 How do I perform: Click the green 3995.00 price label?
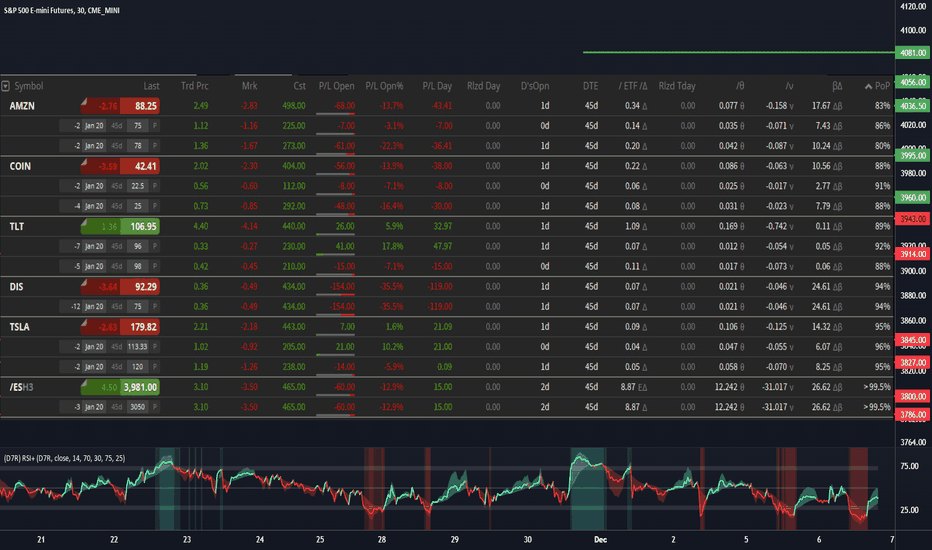click(912, 156)
